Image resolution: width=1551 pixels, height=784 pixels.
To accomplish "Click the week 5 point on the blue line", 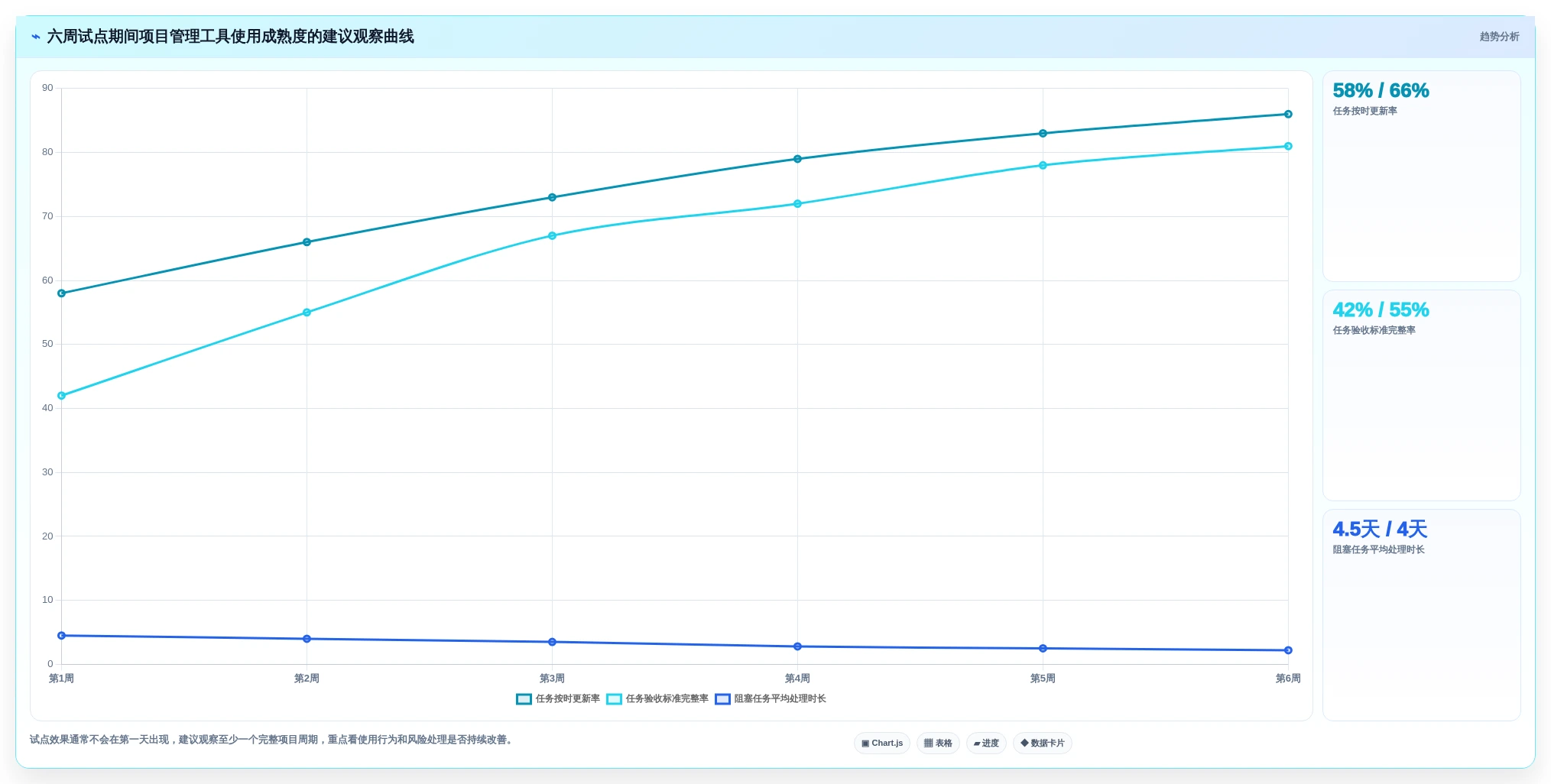I will (x=1043, y=649).
